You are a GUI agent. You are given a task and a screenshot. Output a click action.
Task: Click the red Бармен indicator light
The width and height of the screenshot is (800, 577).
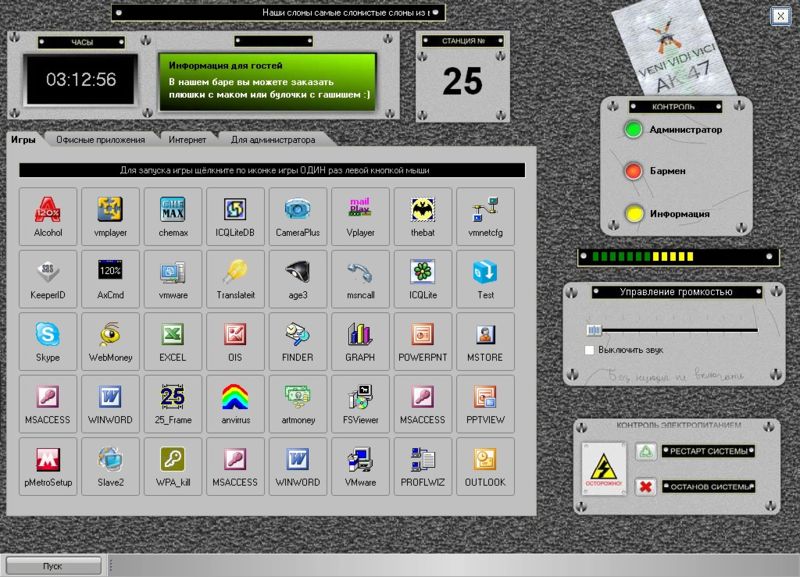[633, 171]
